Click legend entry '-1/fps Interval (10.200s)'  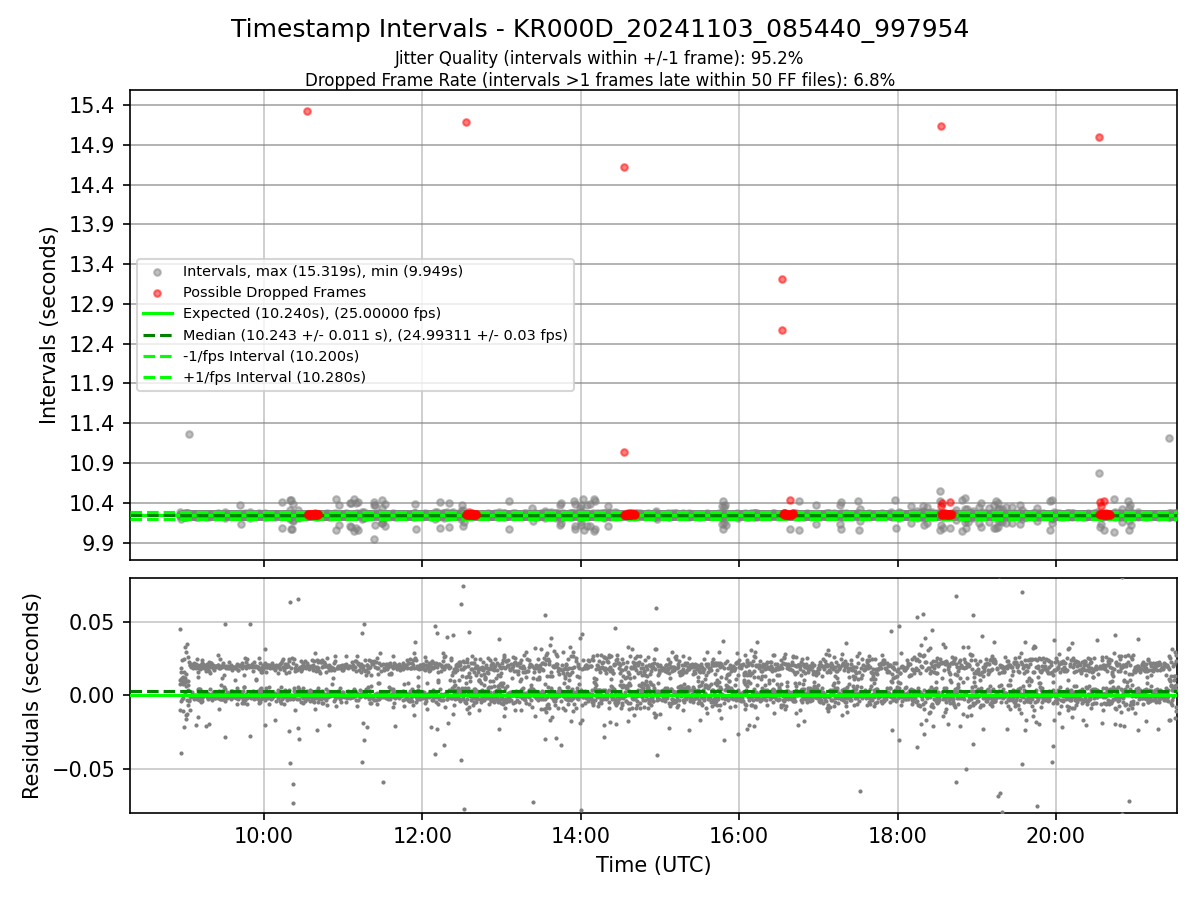coord(270,356)
